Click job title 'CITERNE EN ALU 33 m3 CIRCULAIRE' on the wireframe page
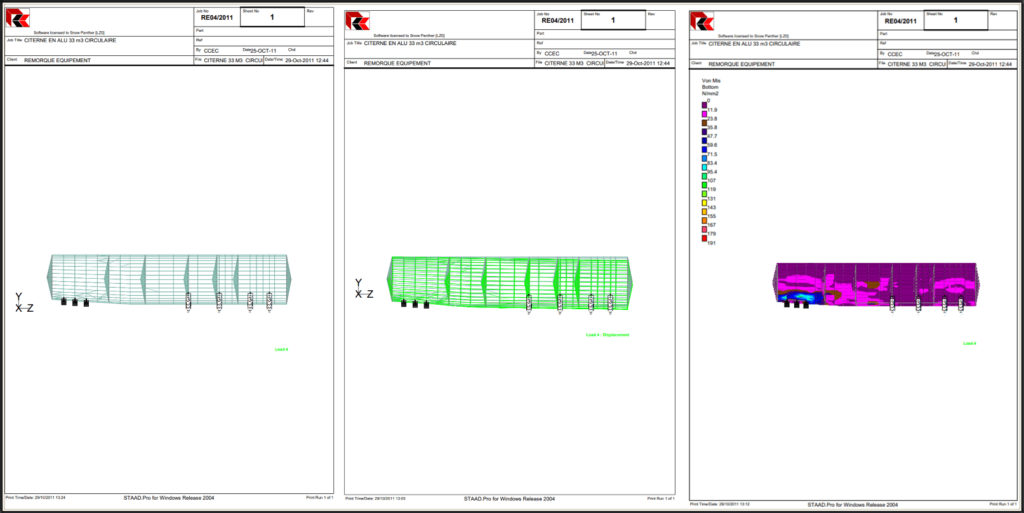This screenshot has width=1024, height=513. 71,40
